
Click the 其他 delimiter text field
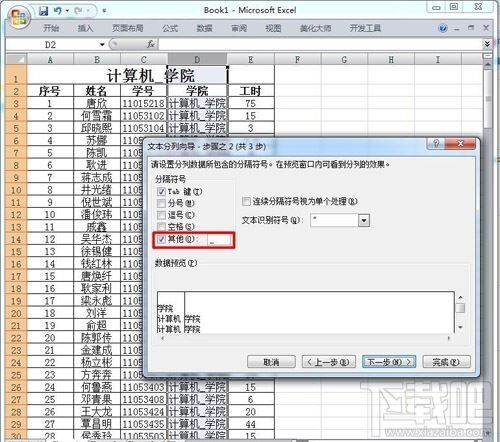219,240
